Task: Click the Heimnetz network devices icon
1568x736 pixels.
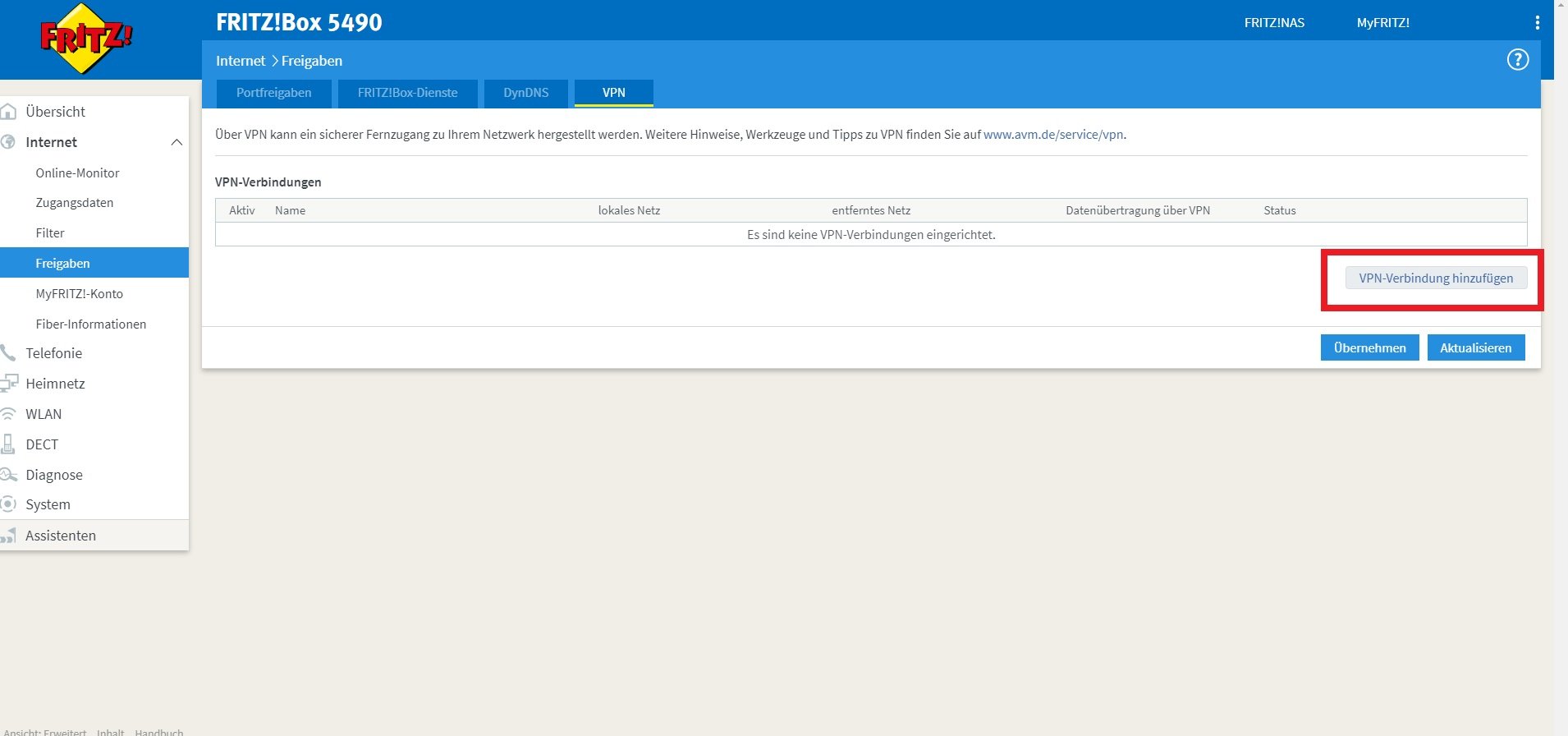Action: coord(9,384)
